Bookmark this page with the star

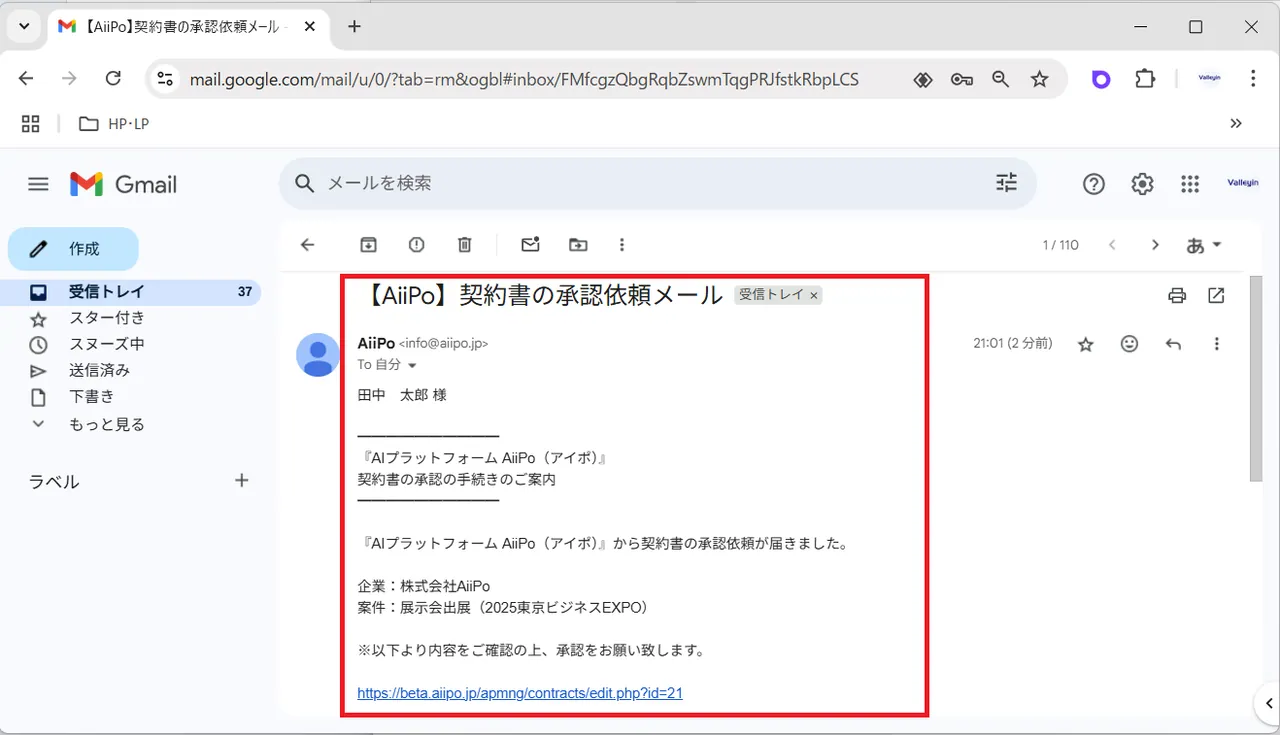coord(1040,79)
